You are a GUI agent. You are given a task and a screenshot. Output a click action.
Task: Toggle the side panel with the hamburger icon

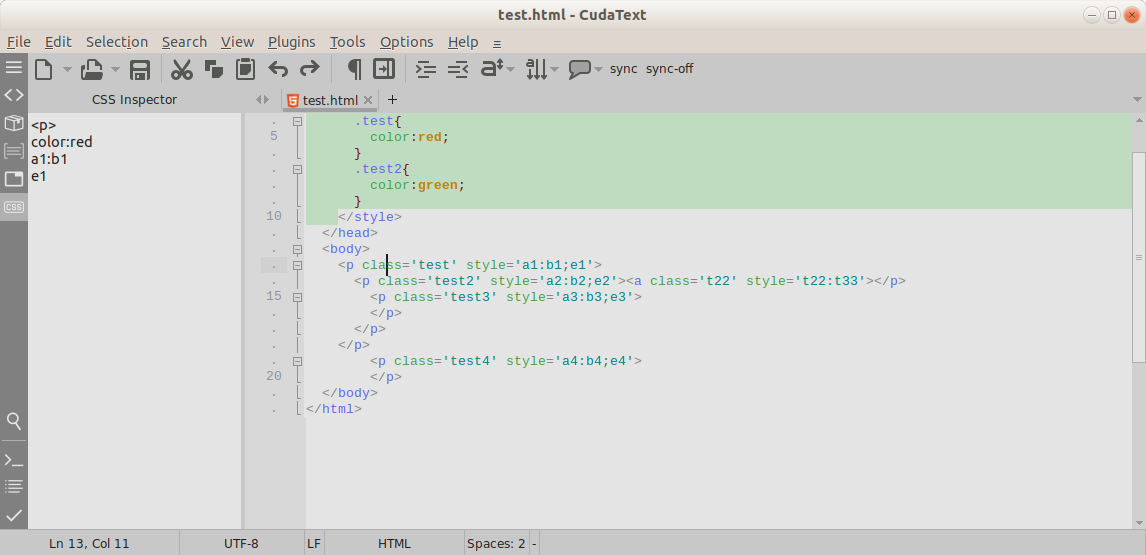pyautogui.click(x=14, y=67)
